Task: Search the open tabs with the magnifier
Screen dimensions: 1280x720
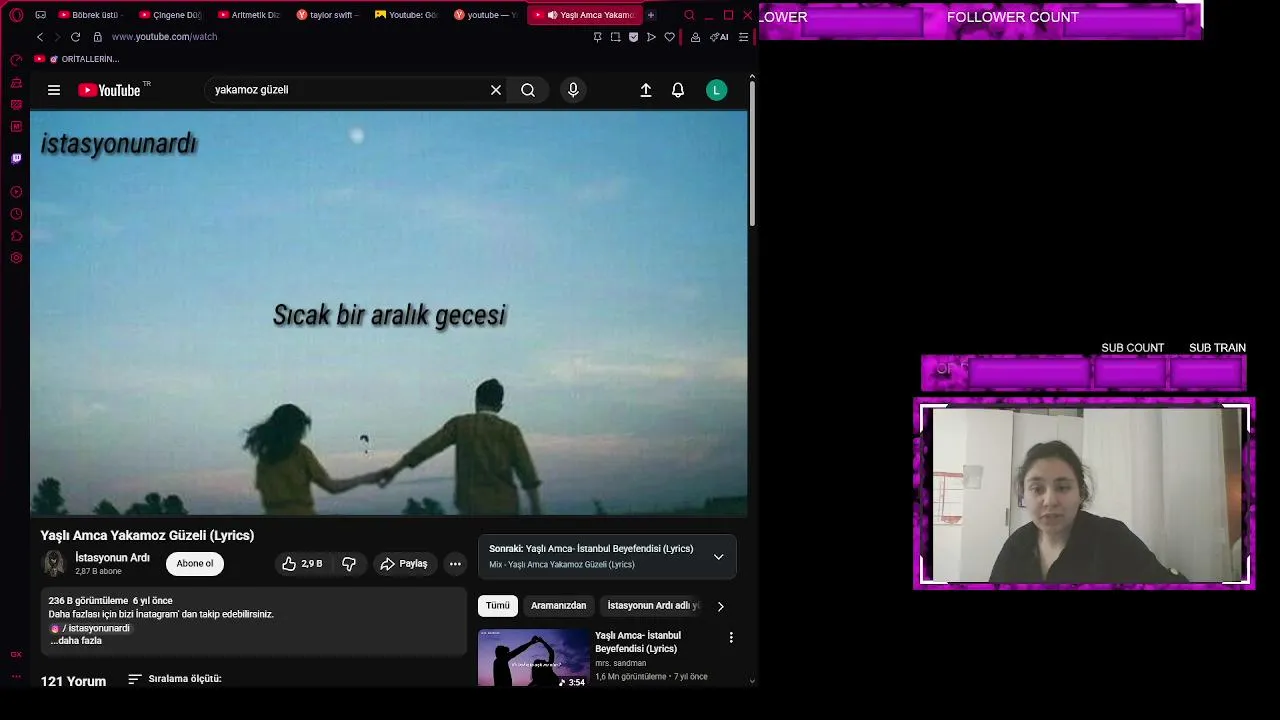Action: pos(689,15)
